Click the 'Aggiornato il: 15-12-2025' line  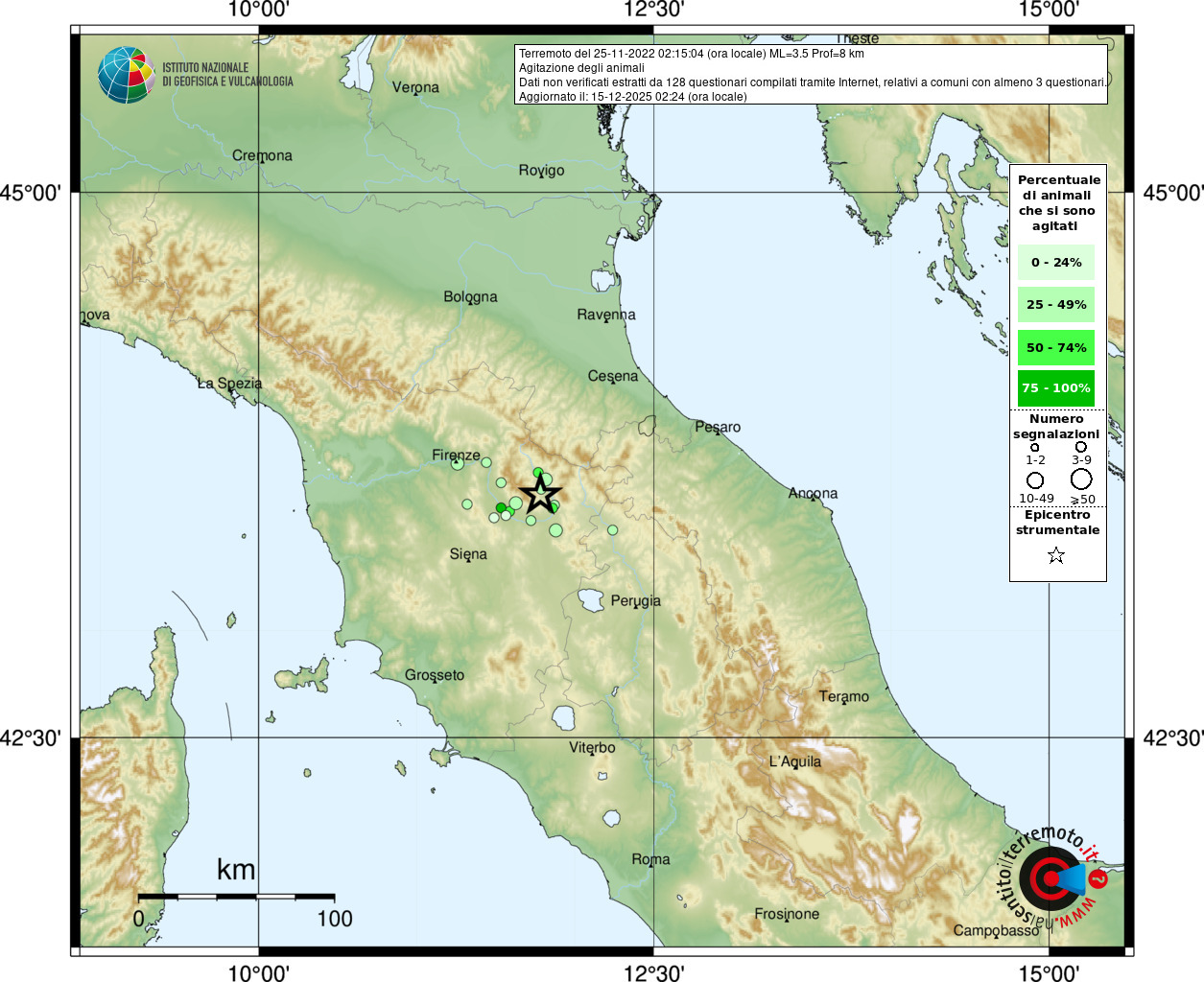point(632,97)
